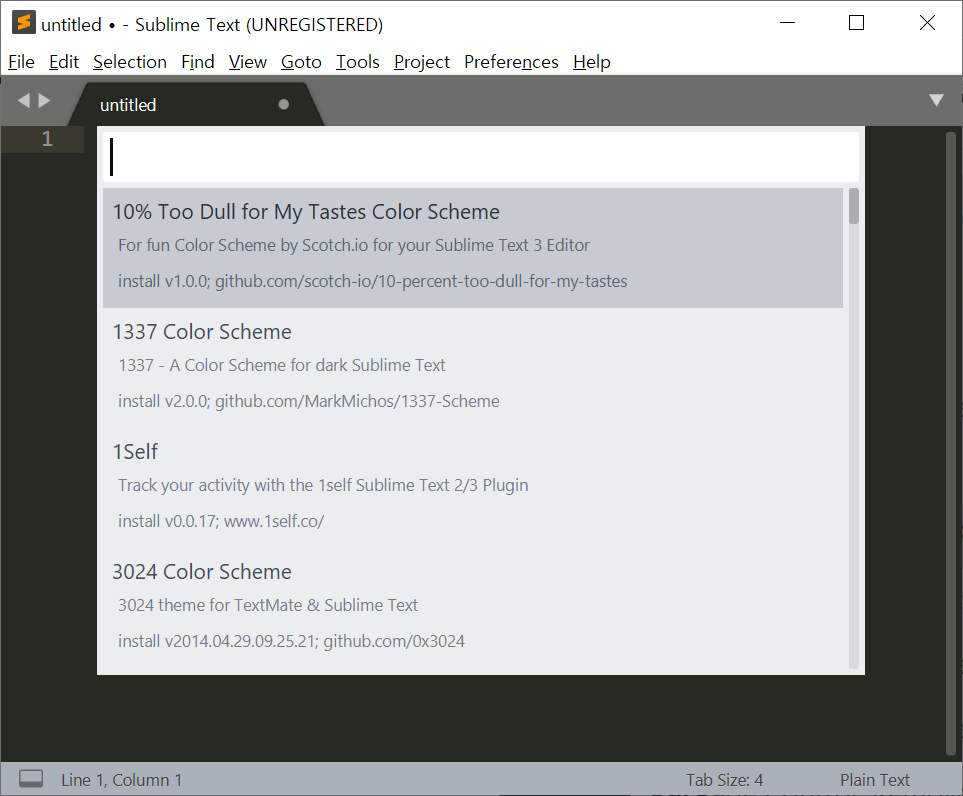The height and width of the screenshot is (796, 963).
Task: Focus the package search input field
Action: tap(480, 157)
